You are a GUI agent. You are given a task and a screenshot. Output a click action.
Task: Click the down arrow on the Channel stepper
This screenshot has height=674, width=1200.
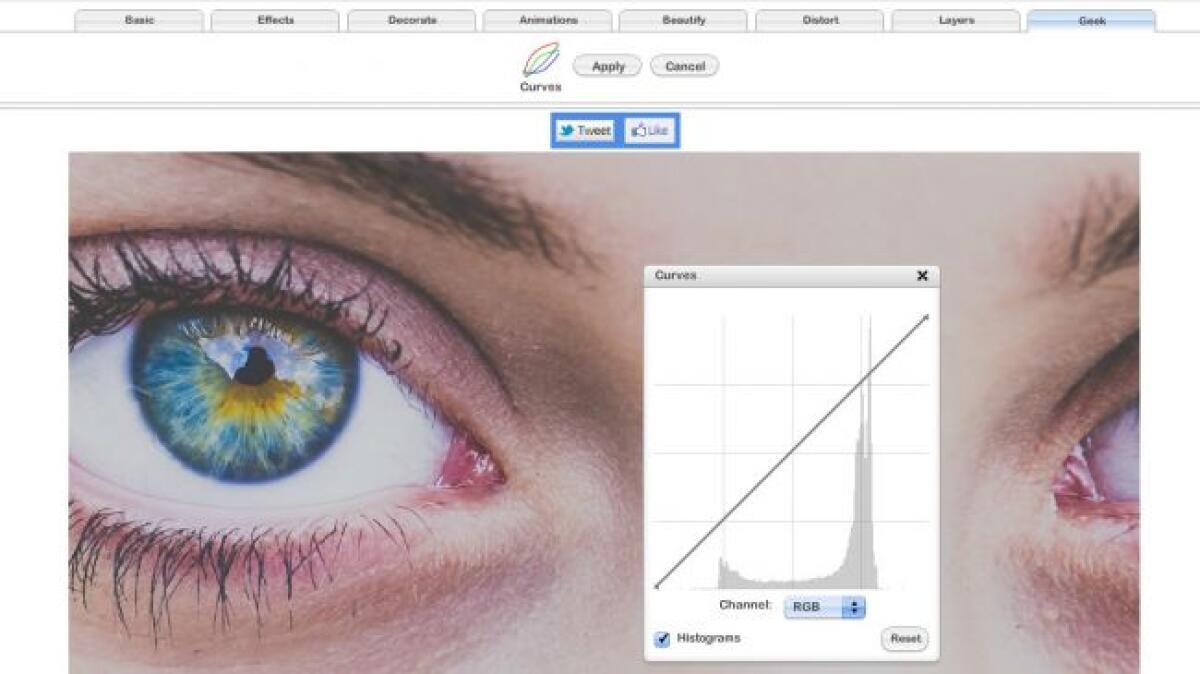(856, 610)
